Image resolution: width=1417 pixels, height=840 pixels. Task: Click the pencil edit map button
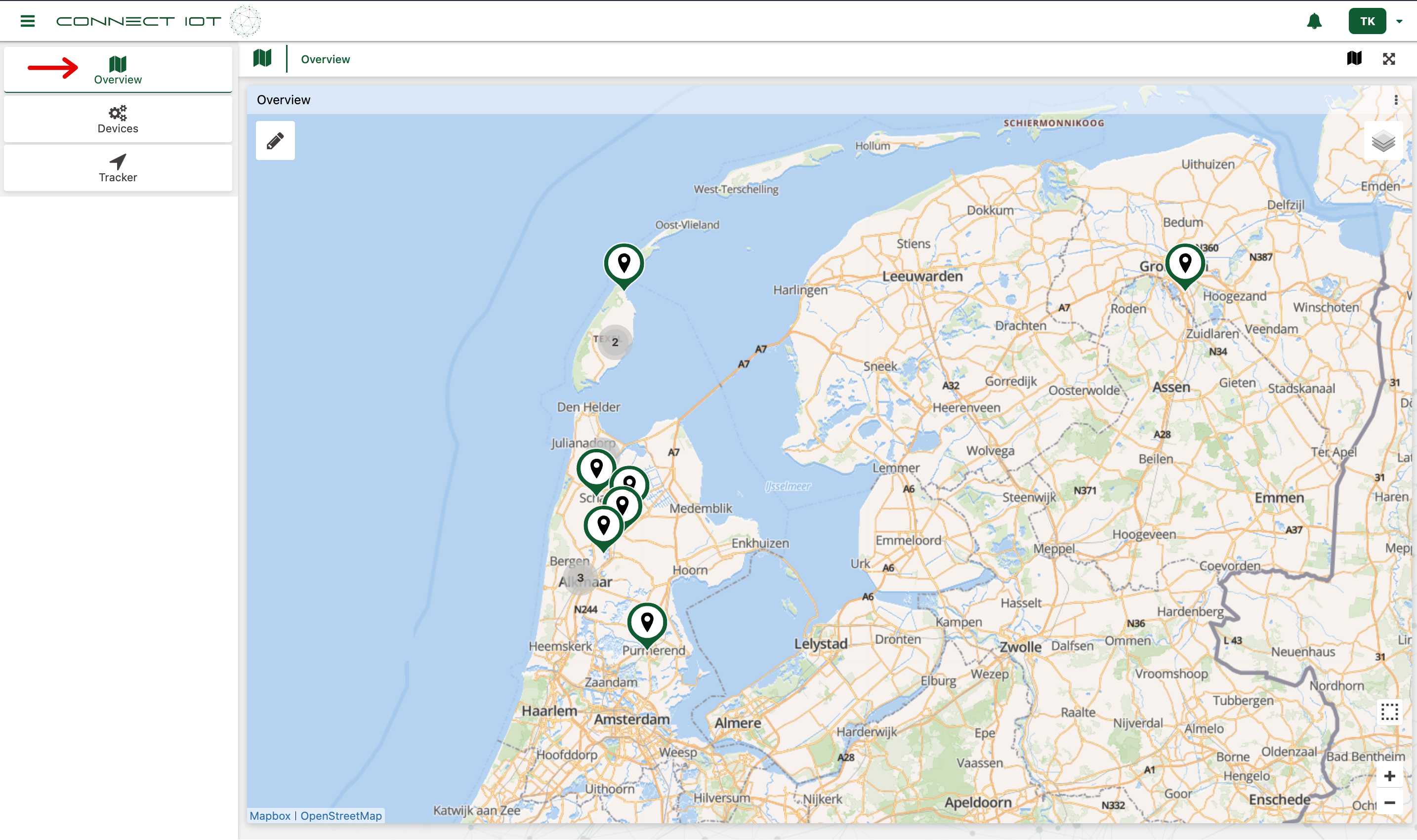pos(275,140)
